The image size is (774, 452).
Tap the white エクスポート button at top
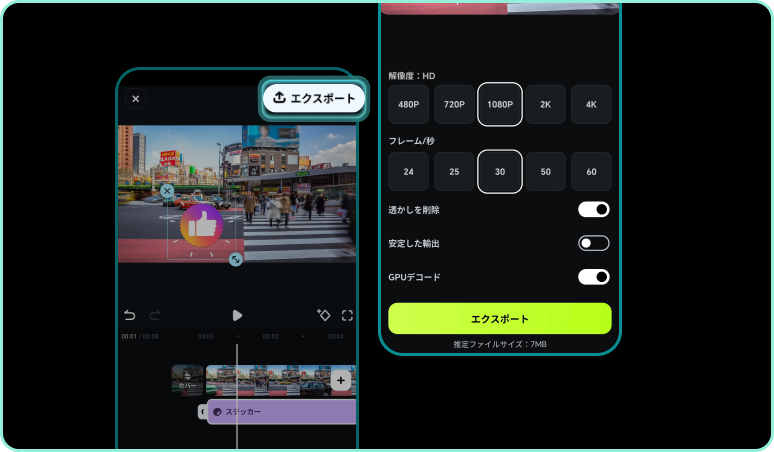(x=314, y=98)
